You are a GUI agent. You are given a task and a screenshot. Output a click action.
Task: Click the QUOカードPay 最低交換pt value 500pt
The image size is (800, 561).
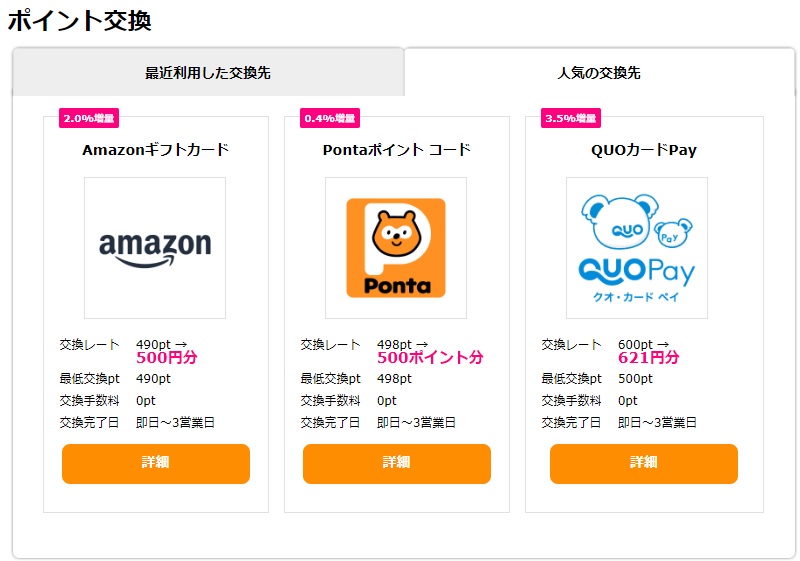pyautogui.click(x=635, y=379)
